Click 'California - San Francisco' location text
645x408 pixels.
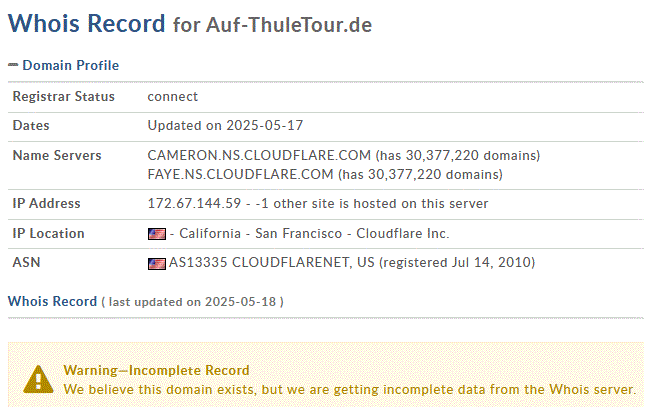pos(260,234)
